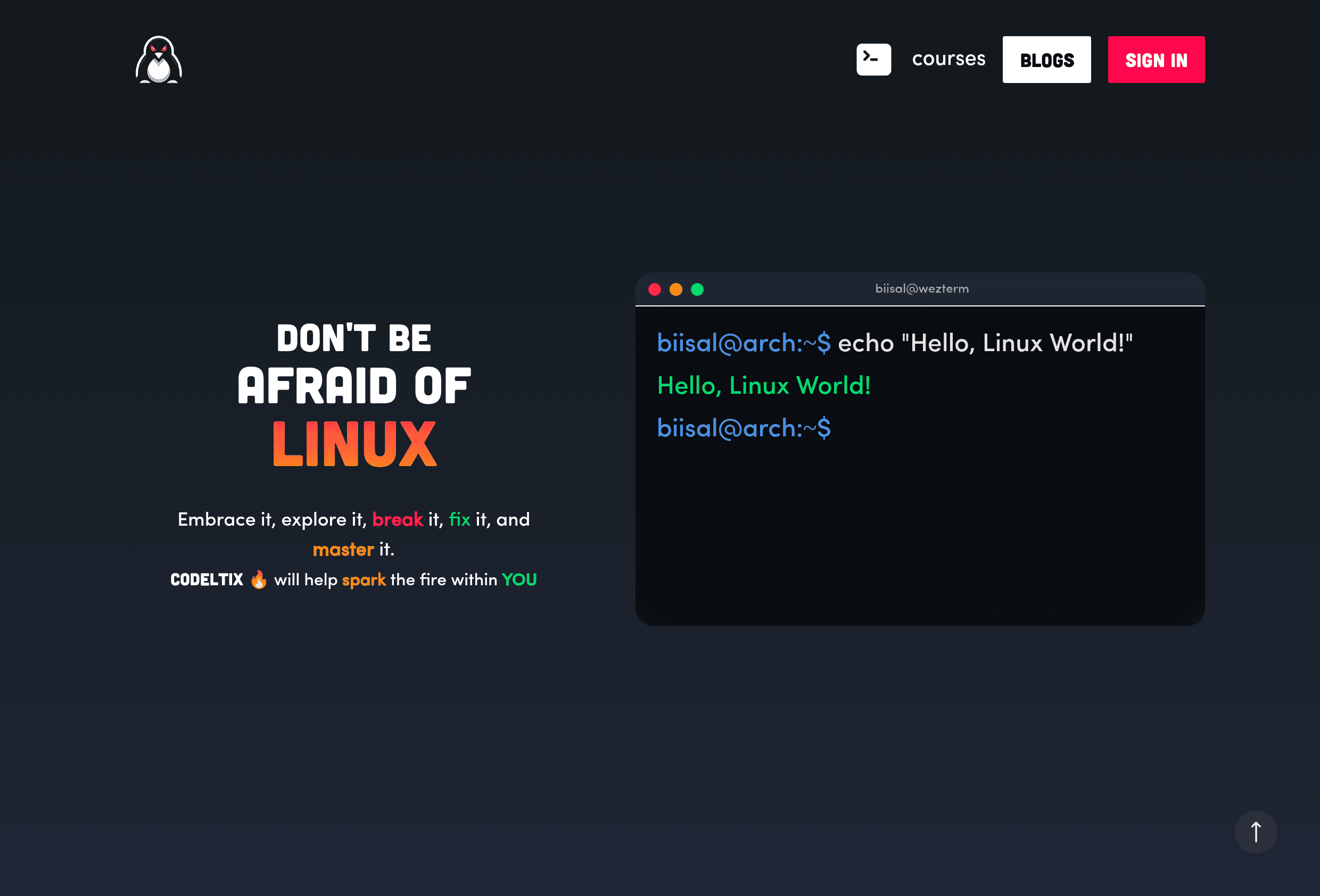The height and width of the screenshot is (896, 1320).
Task: Click the green word YOU
Action: point(519,580)
